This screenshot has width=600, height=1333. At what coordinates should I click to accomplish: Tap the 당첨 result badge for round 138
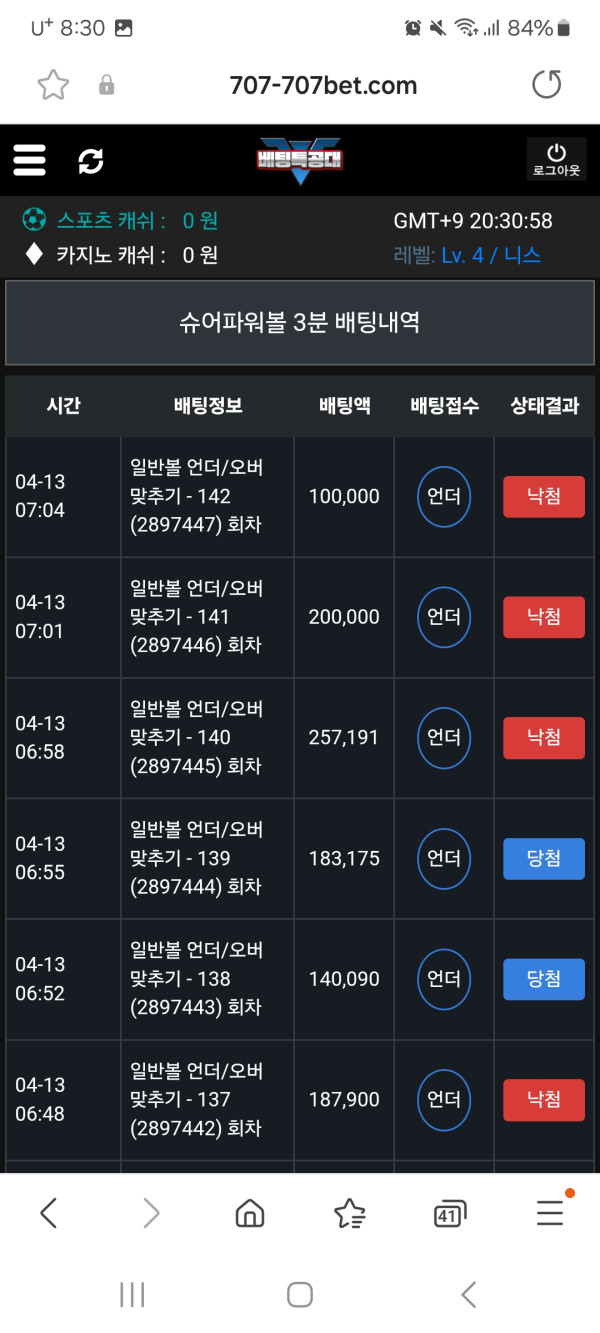(x=543, y=979)
